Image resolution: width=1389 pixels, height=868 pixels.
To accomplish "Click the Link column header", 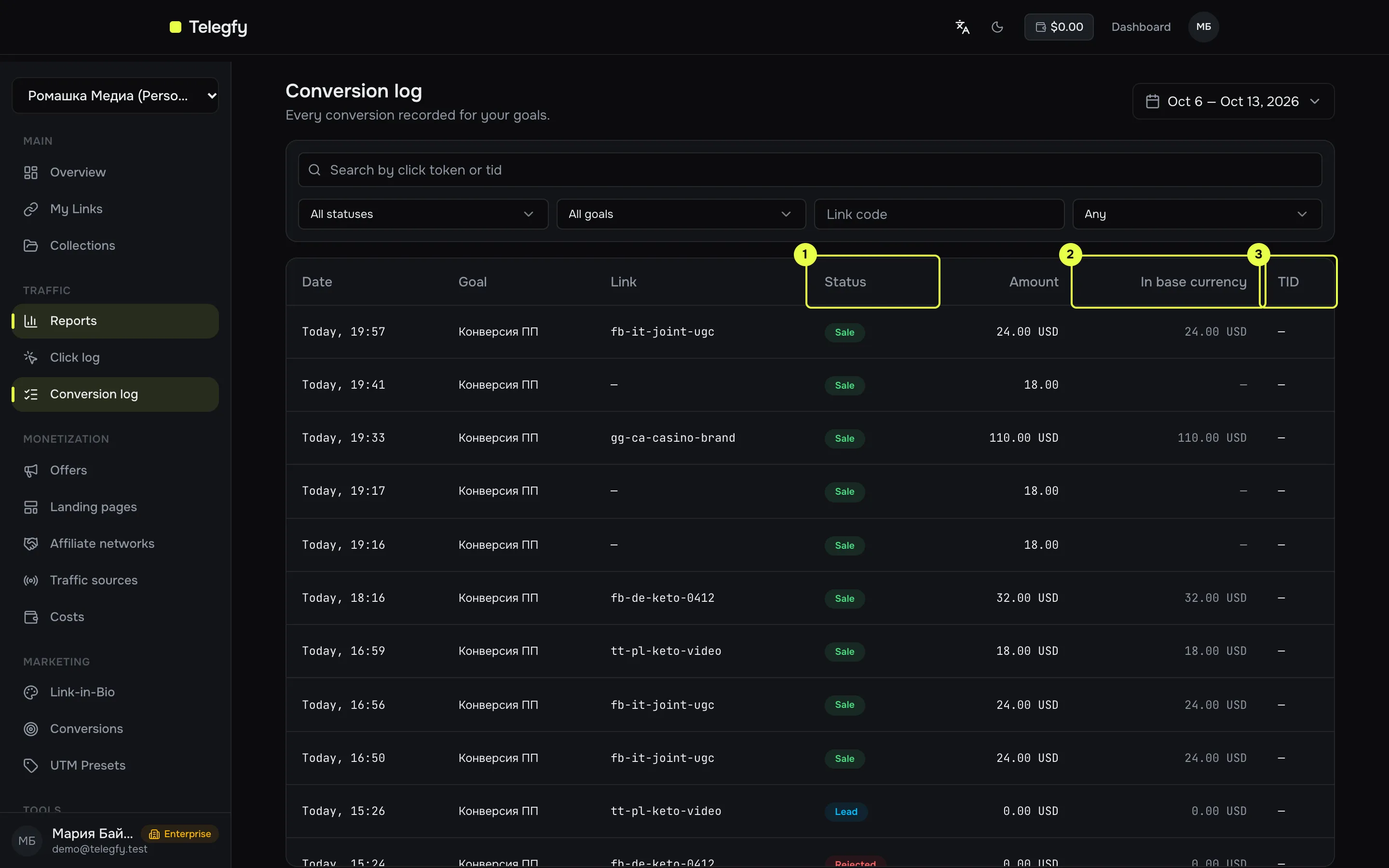I will tap(623, 282).
